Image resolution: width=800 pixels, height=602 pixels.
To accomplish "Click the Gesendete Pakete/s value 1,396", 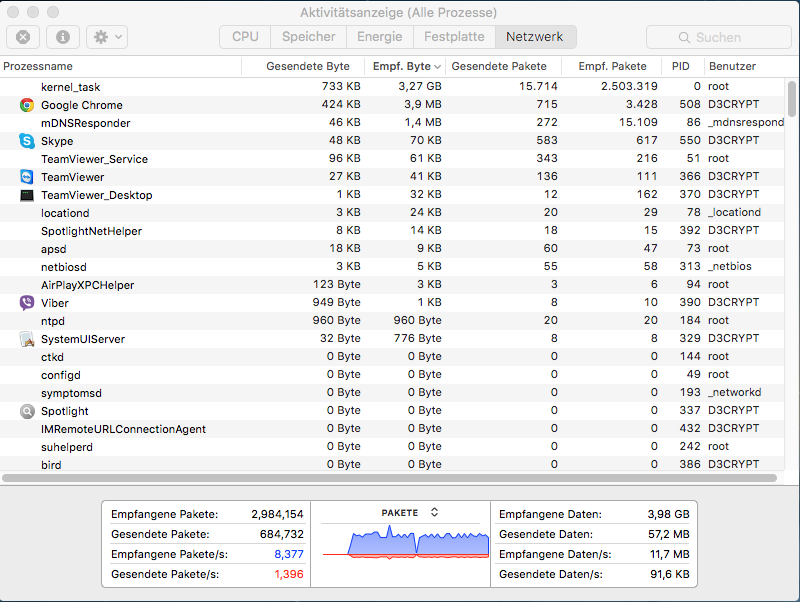I will tap(289, 574).
